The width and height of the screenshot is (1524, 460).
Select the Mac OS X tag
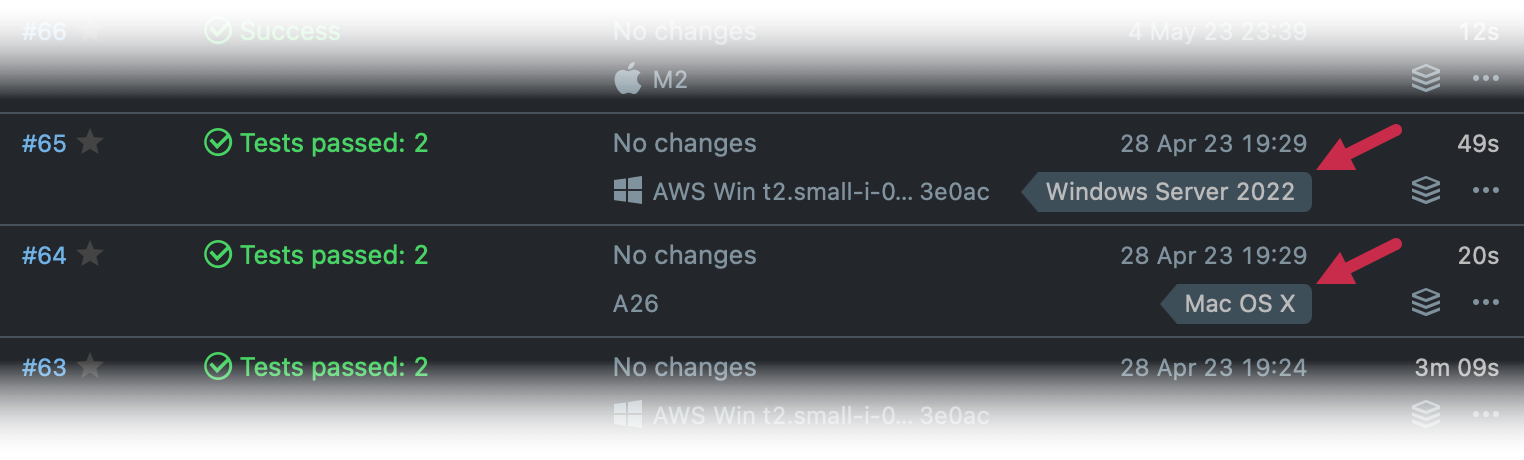point(1239,303)
